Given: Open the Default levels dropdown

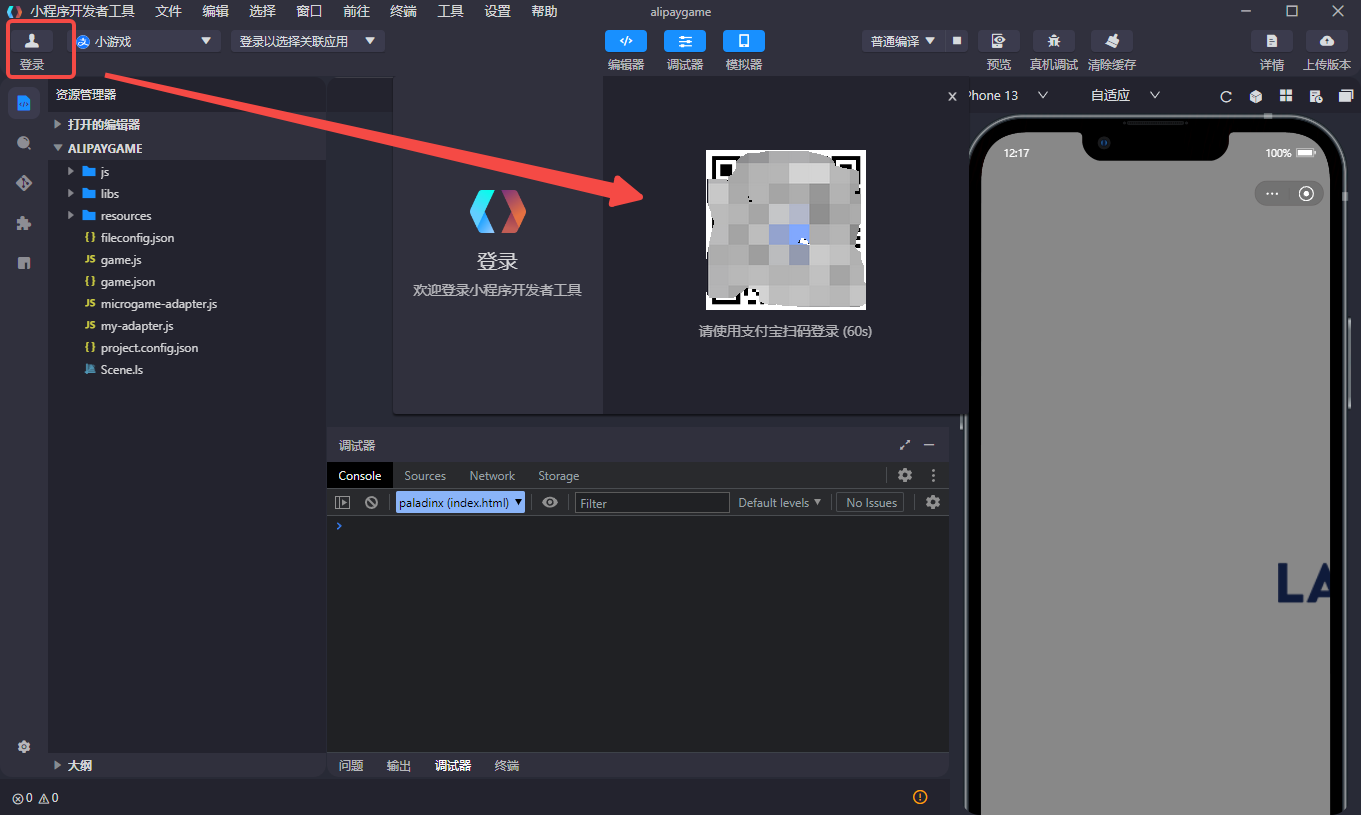Looking at the screenshot, I should (x=779, y=503).
